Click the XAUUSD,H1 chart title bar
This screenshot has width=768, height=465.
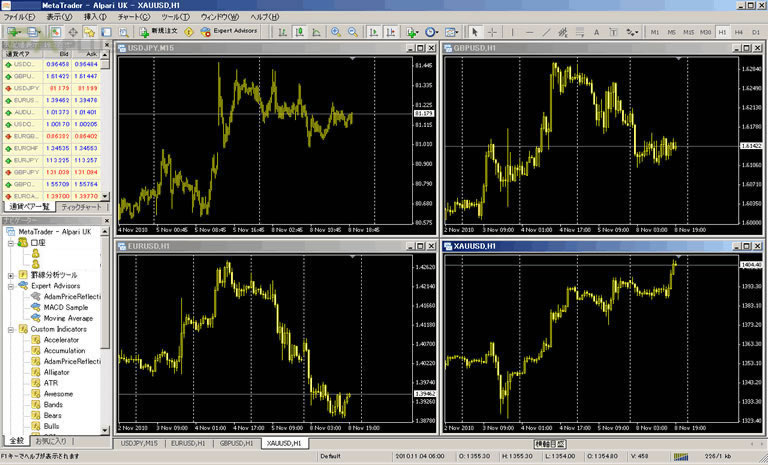click(x=603, y=246)
